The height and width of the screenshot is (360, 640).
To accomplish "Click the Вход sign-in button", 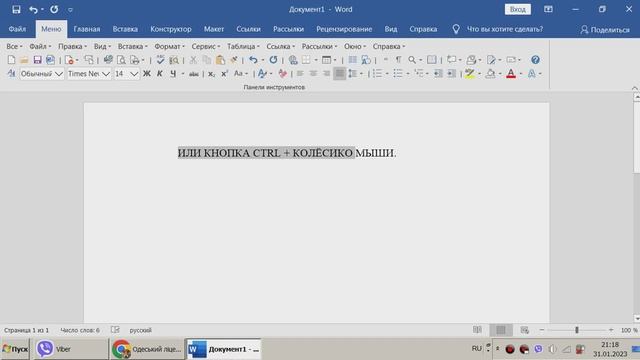I will [518, 9].
